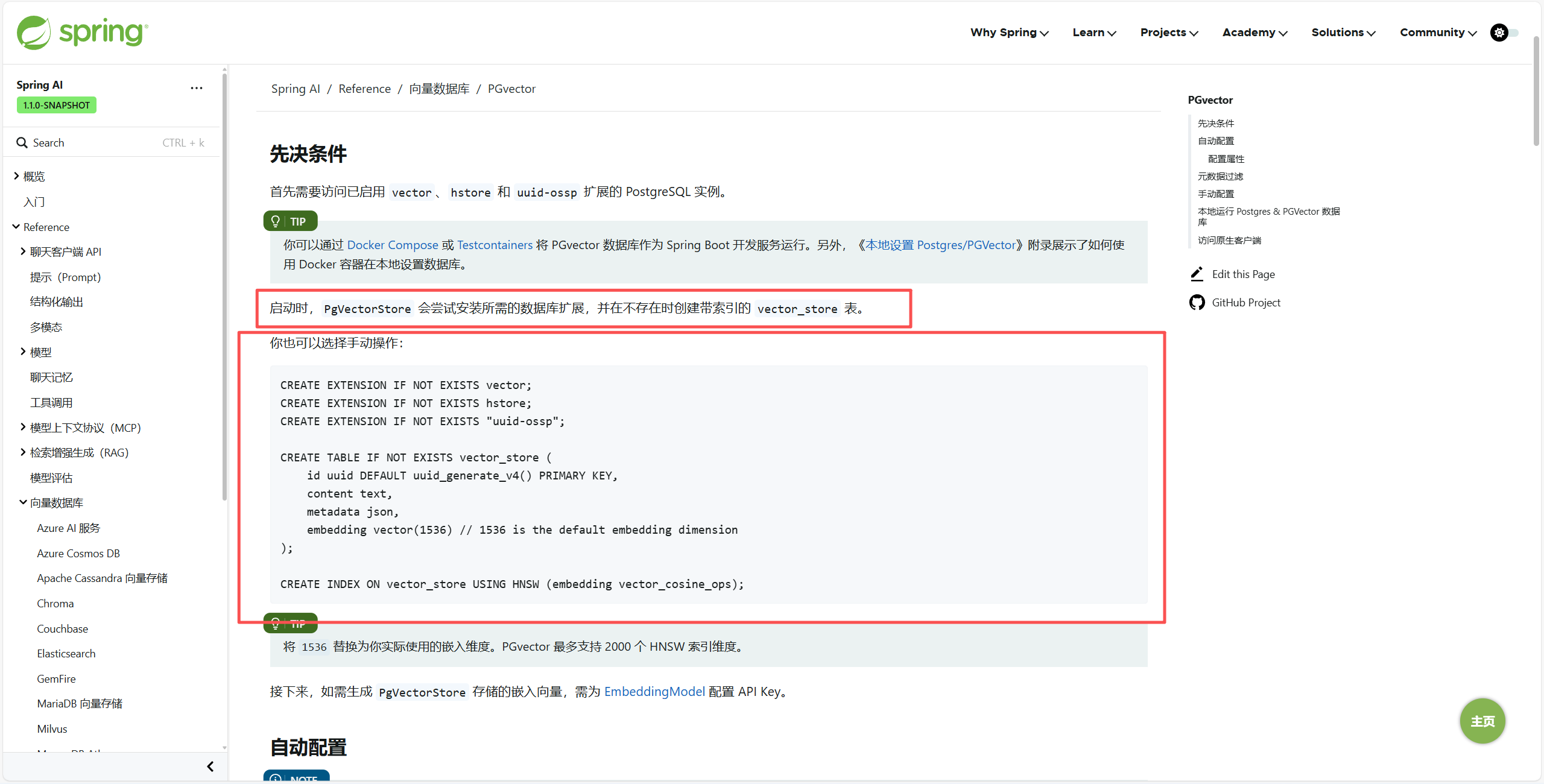Collapse the 向量数据库 tree section
1544x784 pixels.
coord(23,502)
